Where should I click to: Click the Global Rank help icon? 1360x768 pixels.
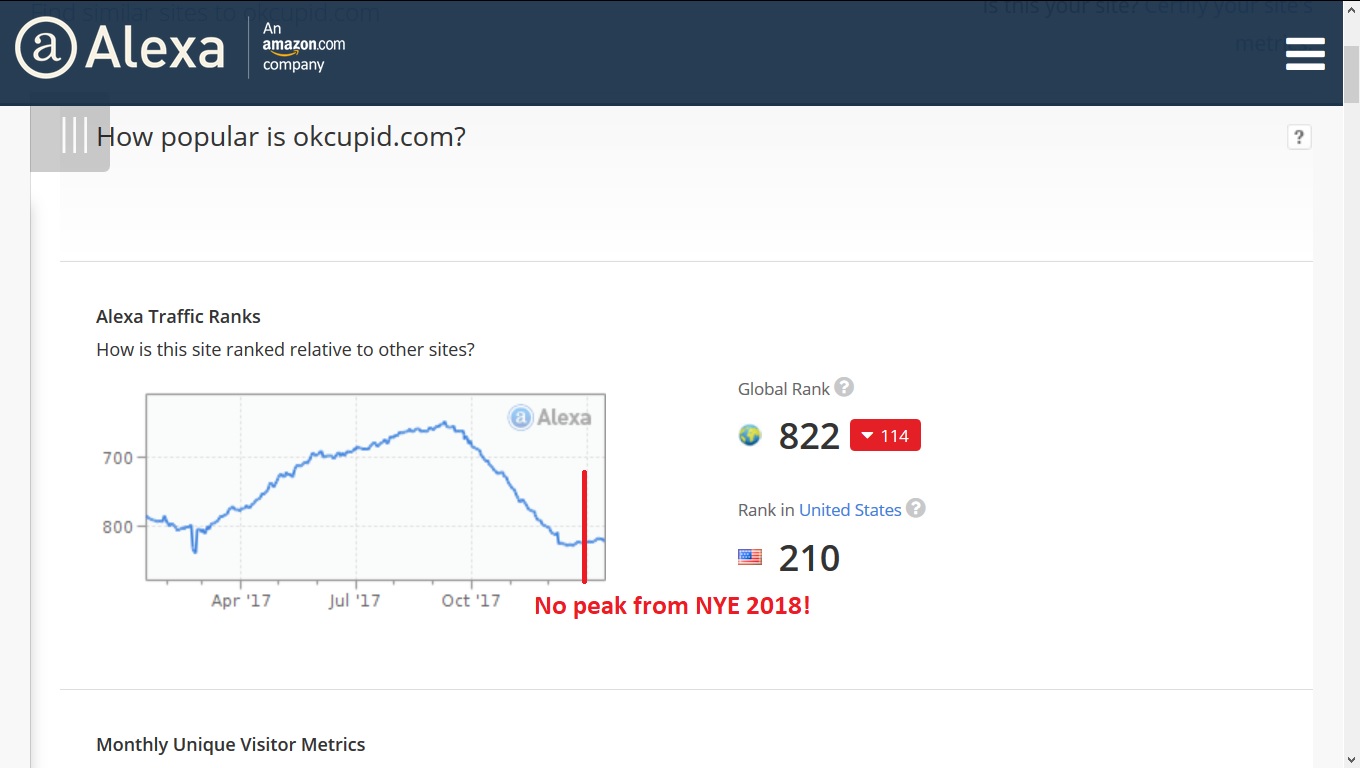click(x=844, y=387)
